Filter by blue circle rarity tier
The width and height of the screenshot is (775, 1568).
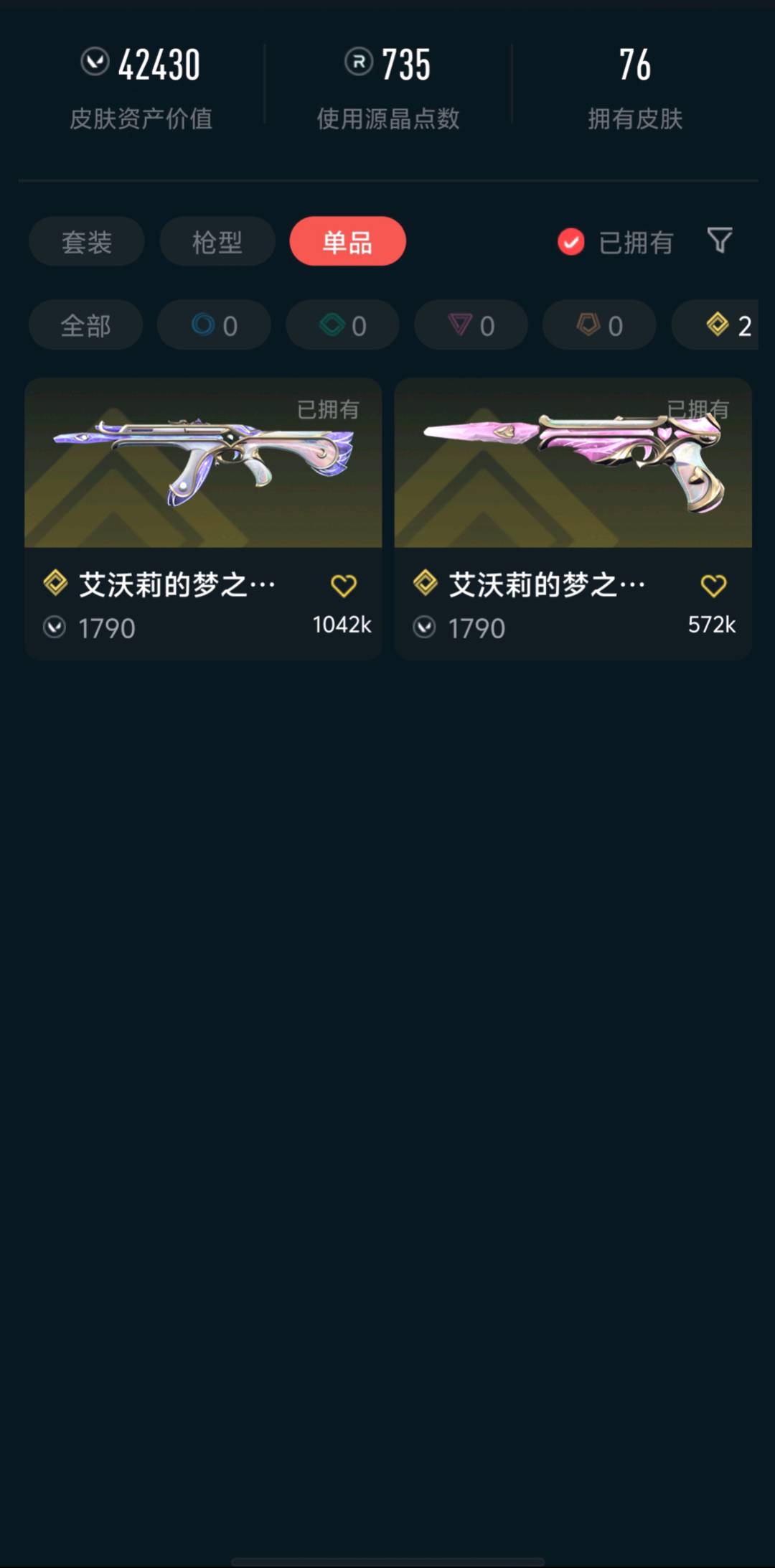point(214,325)
